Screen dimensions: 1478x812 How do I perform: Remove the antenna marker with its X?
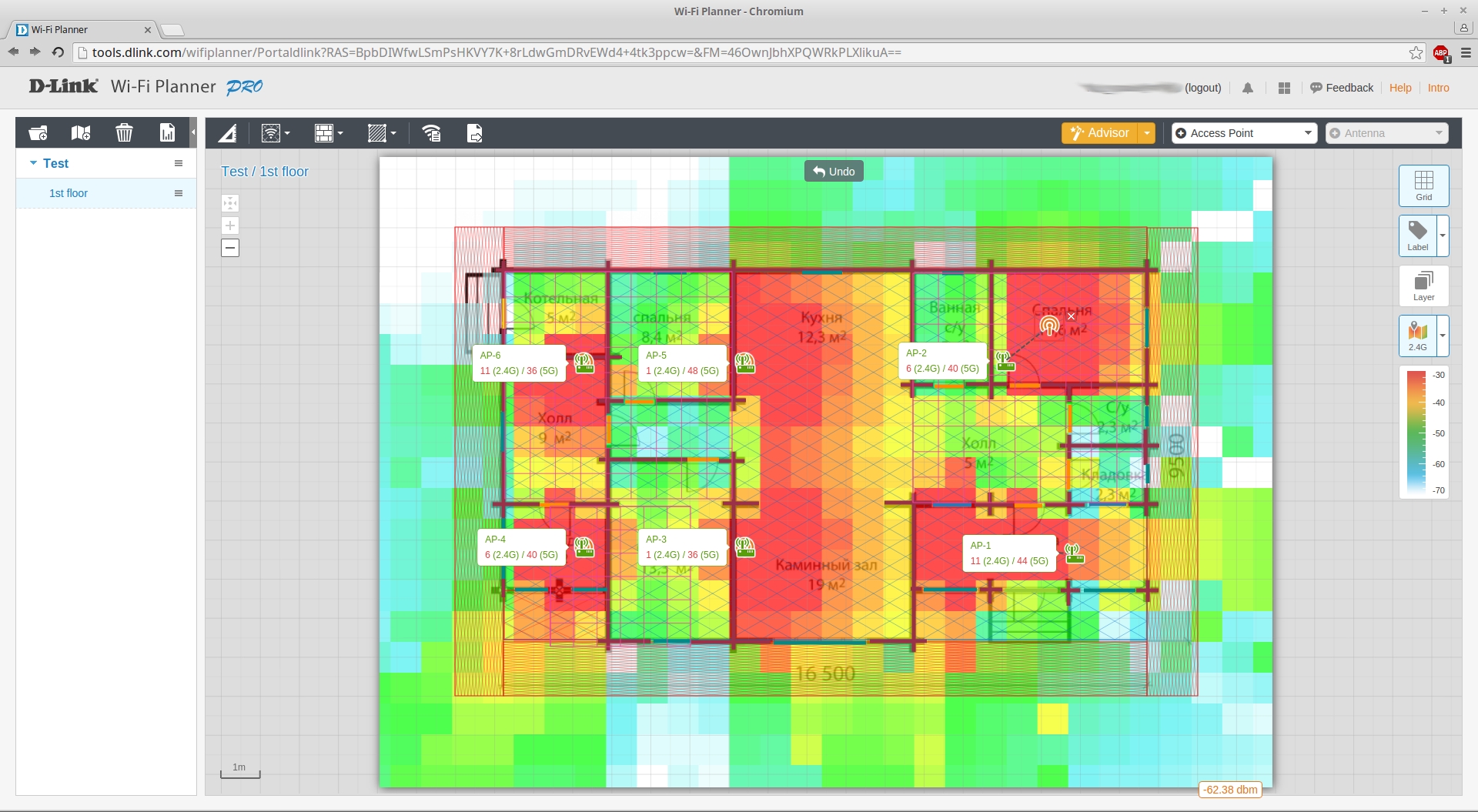coord(1071,316)
